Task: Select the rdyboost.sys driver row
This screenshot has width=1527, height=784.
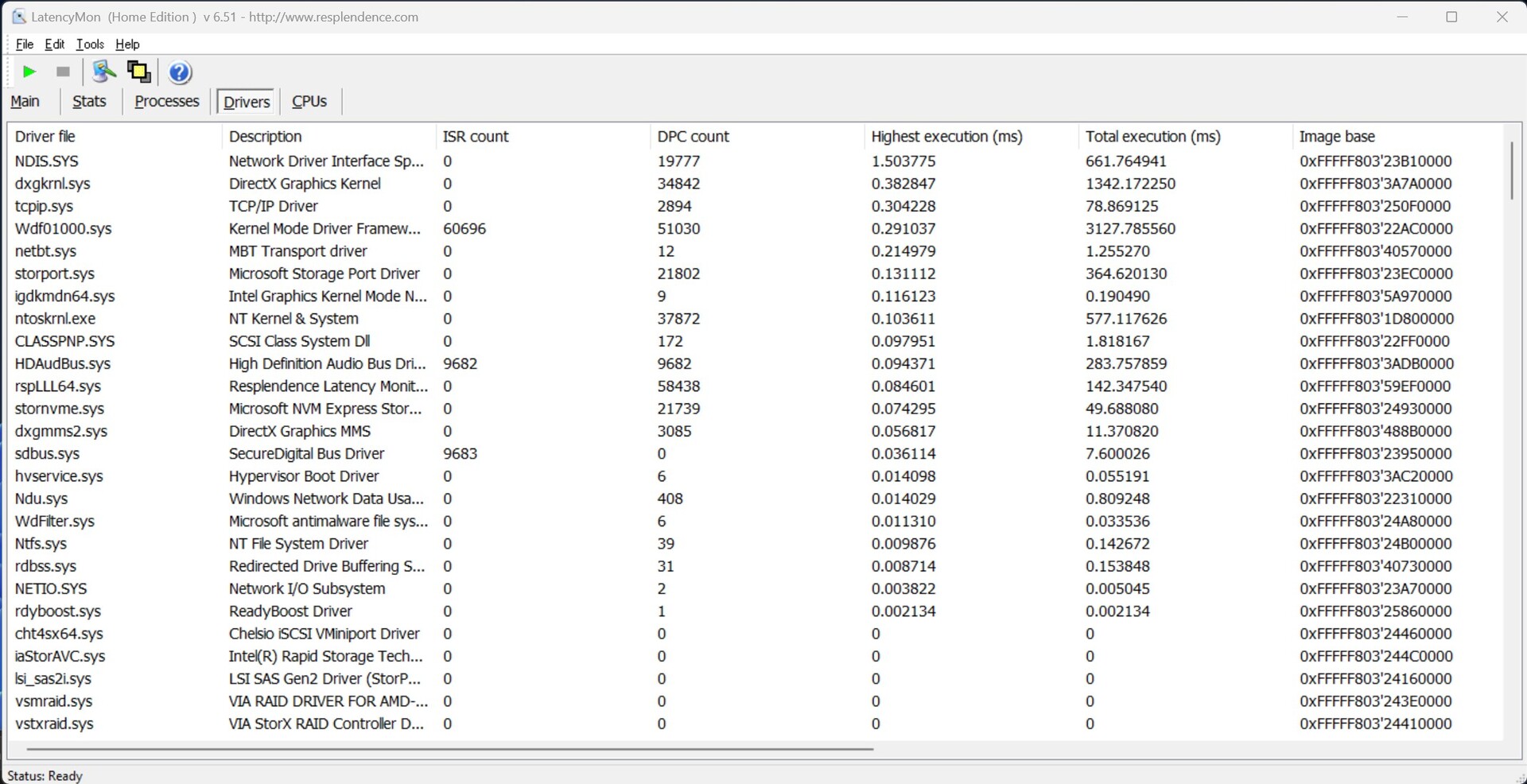Action: pos(756,611)
